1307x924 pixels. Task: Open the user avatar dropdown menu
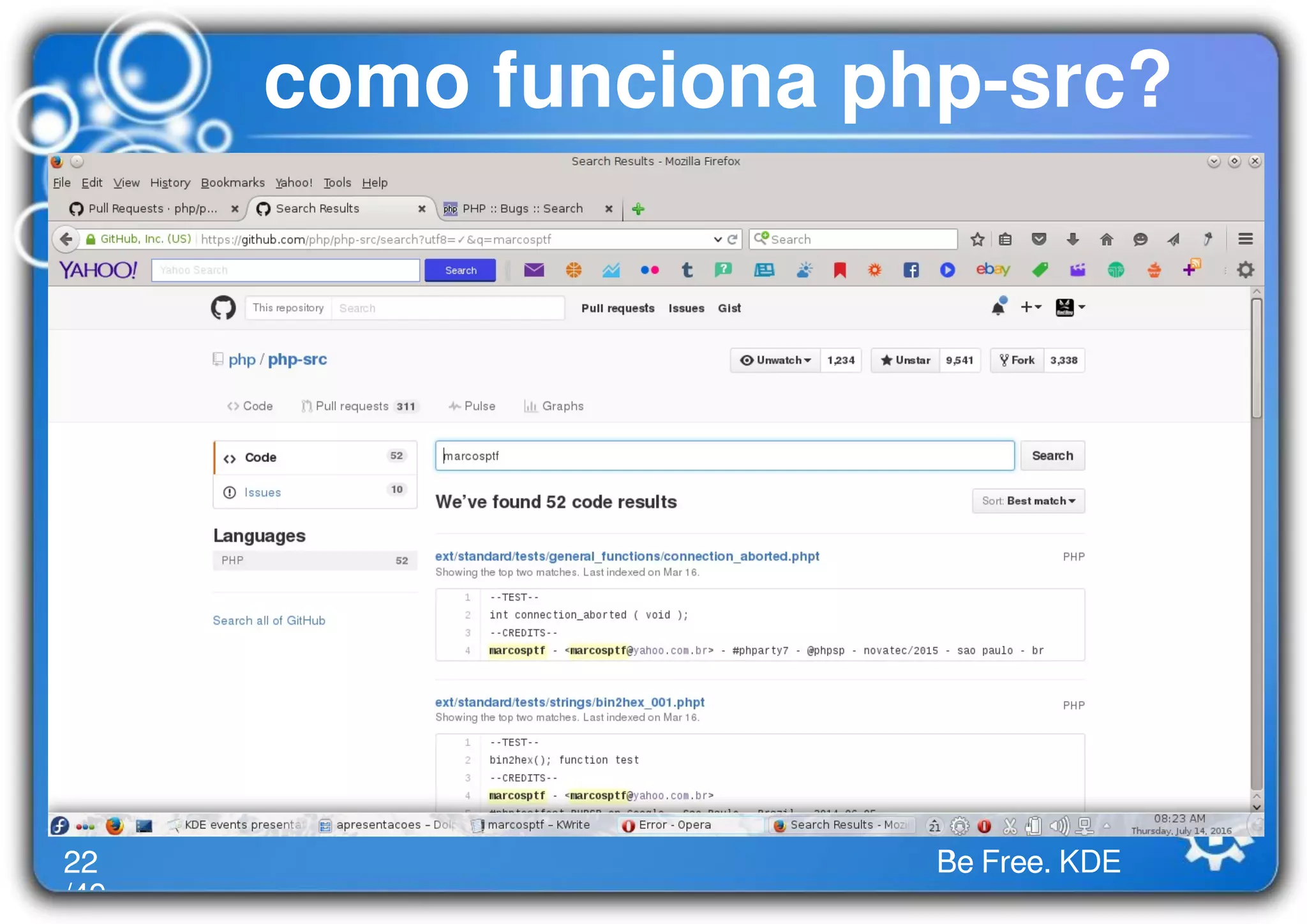(1070, 307)
